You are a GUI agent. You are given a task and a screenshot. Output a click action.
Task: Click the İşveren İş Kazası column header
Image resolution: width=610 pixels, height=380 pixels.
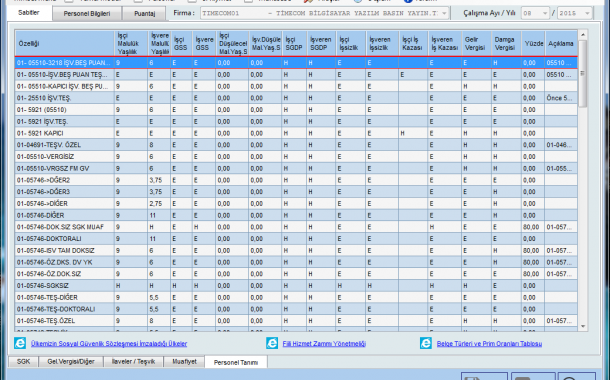tap(445, 44)
